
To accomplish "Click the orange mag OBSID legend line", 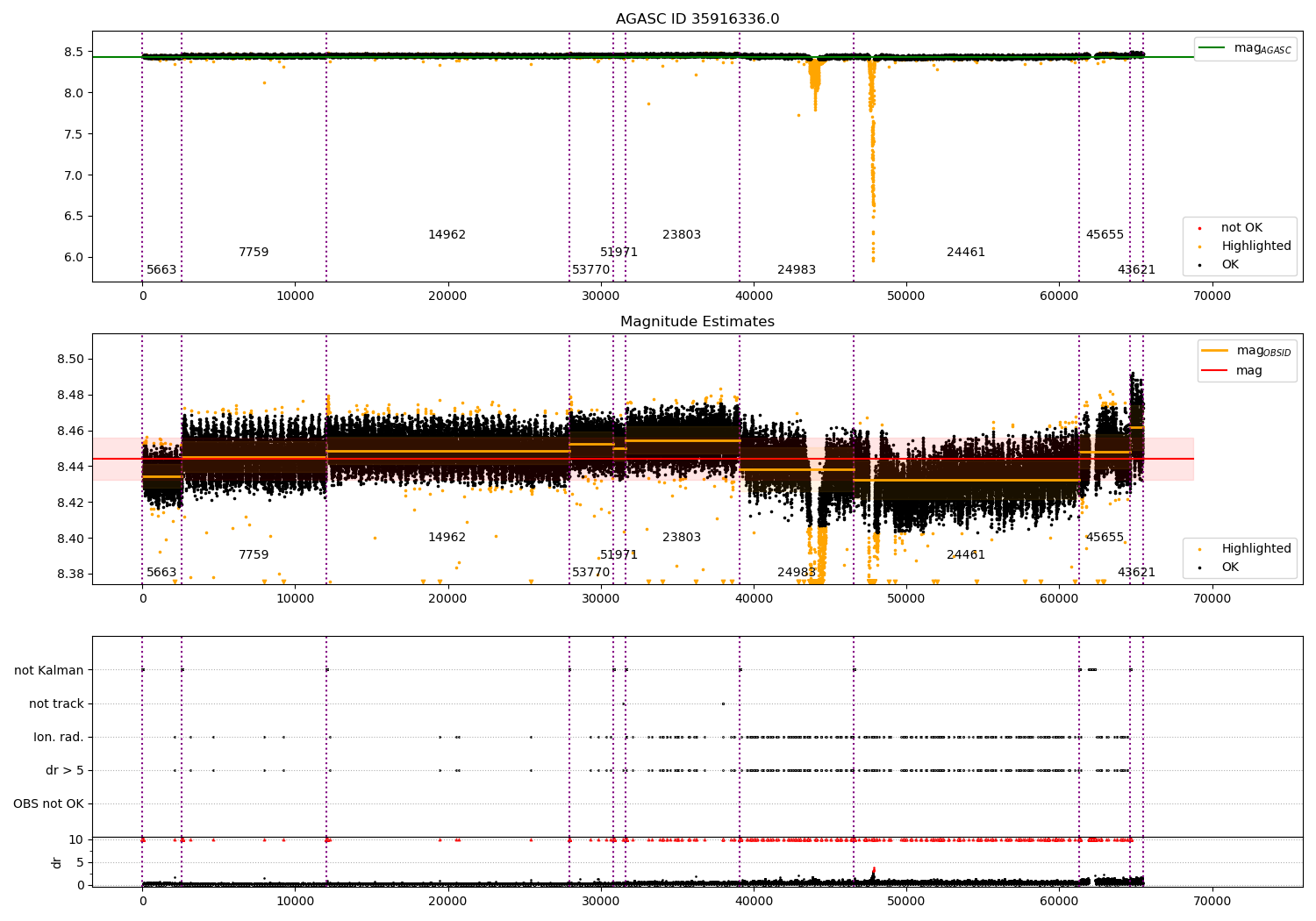I will pos(1214,351).
